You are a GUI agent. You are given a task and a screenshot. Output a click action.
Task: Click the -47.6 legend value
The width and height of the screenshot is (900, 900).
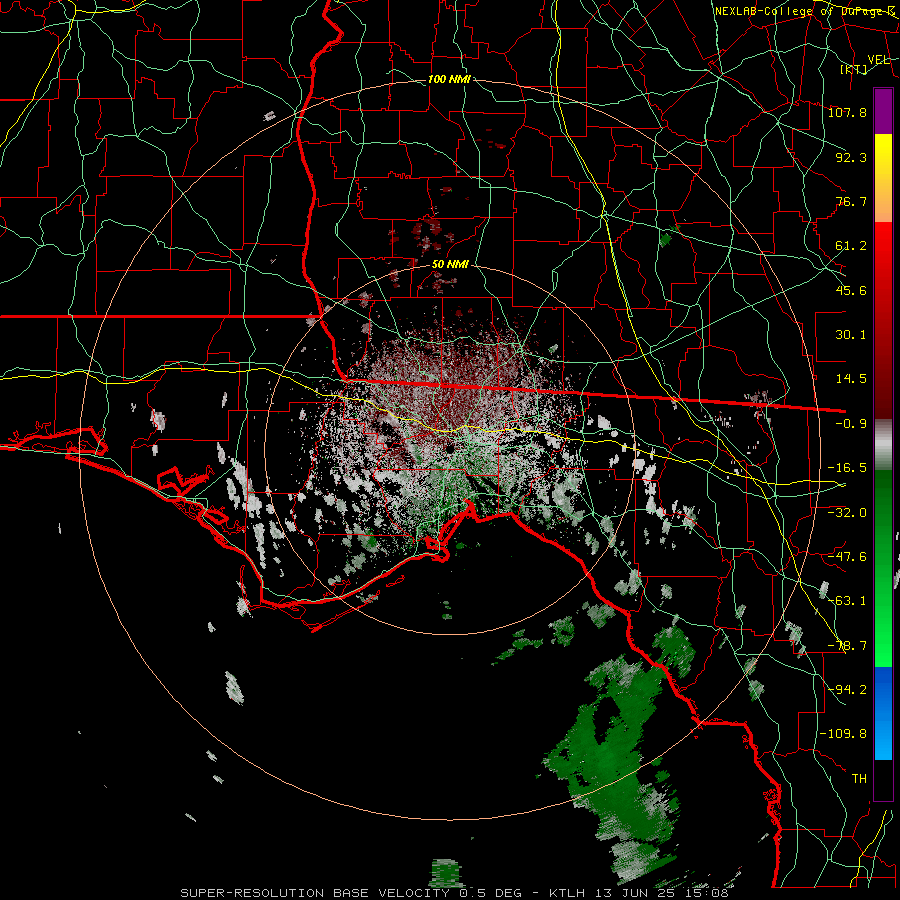[847, 557]
